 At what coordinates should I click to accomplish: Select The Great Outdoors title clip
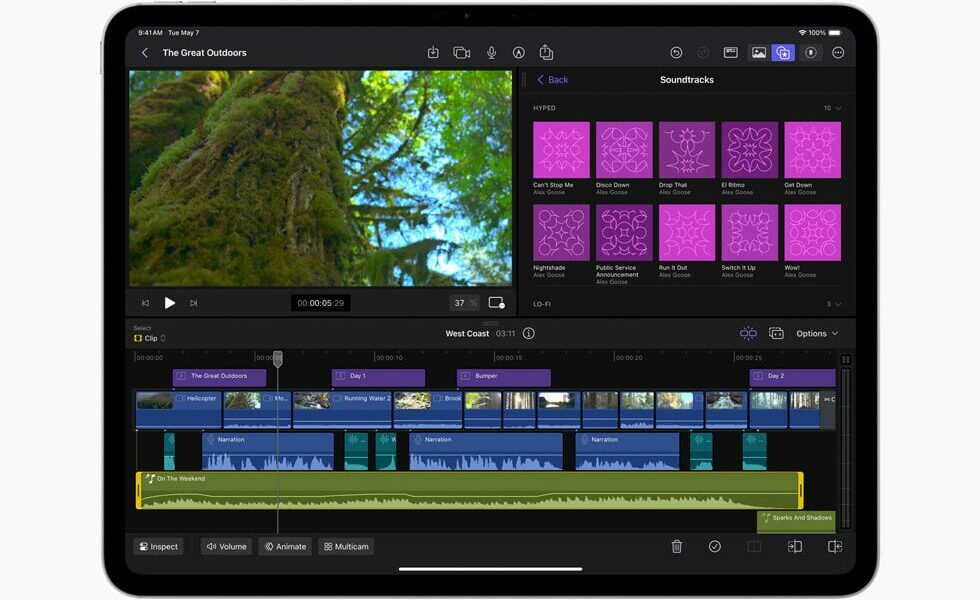coord(219,377)
